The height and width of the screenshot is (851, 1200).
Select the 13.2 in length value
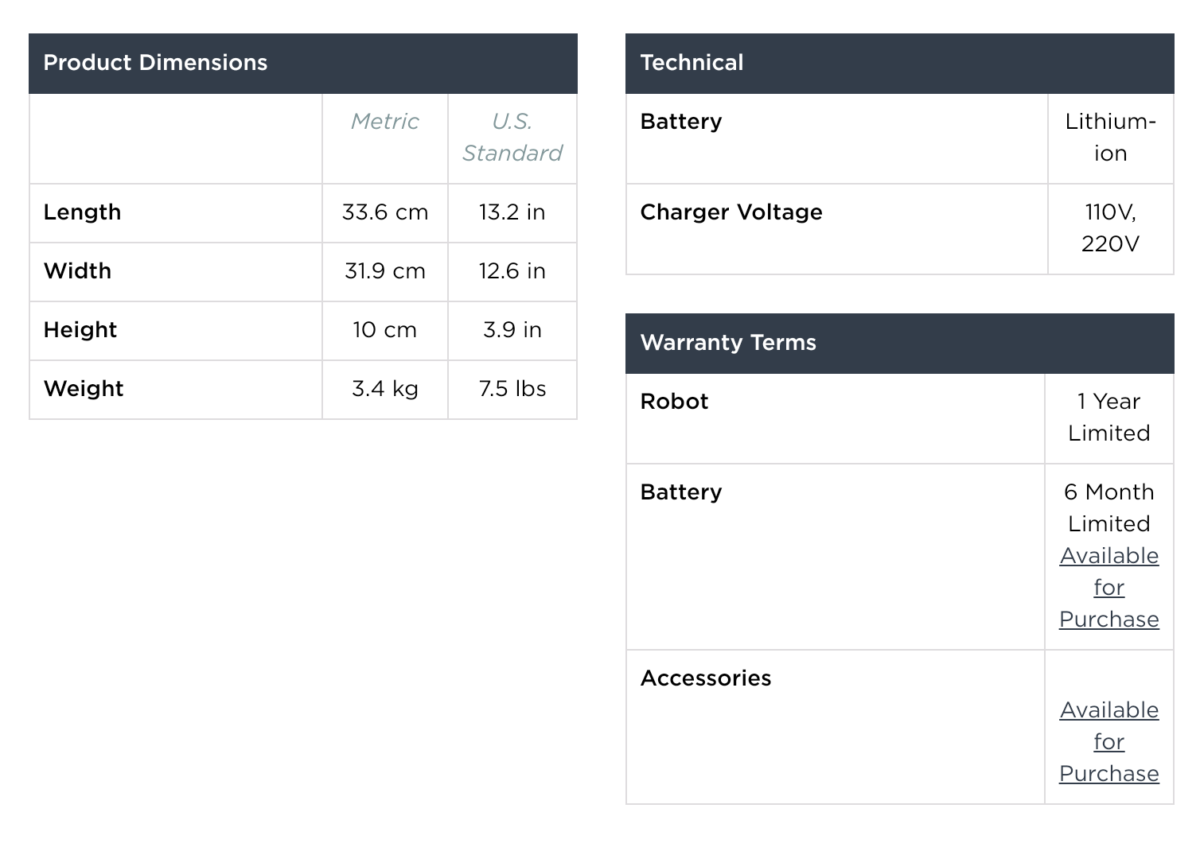(x=512, y=212)
